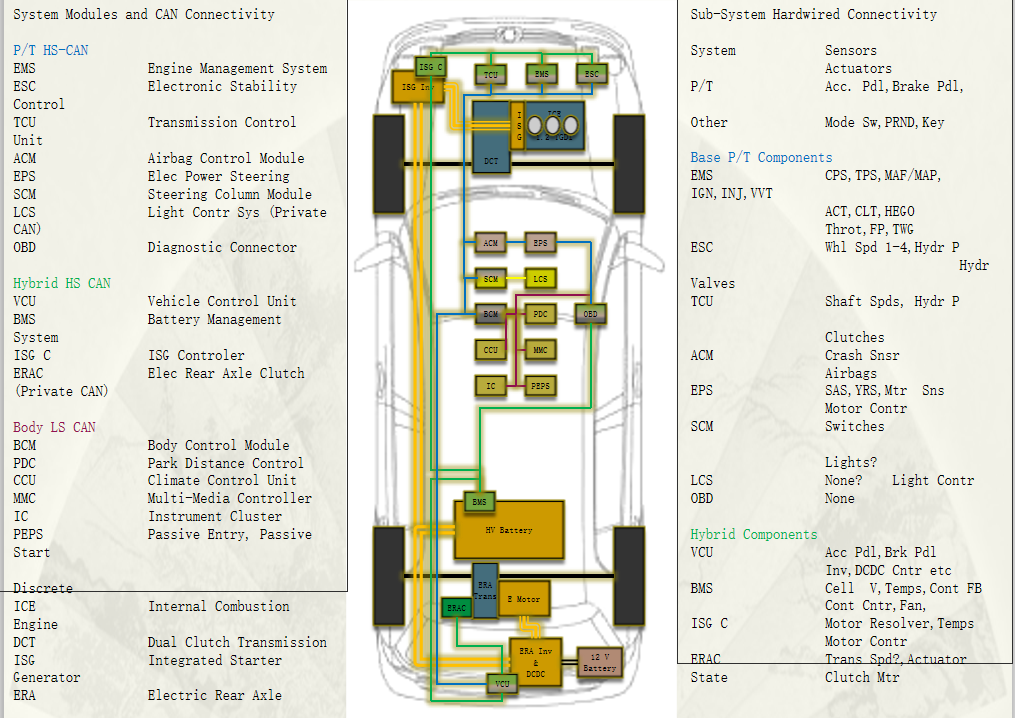Click the 12 V Battery block
Image resolution: width=1015 pixels, height=718 pixels.
(x=600, y=663)
